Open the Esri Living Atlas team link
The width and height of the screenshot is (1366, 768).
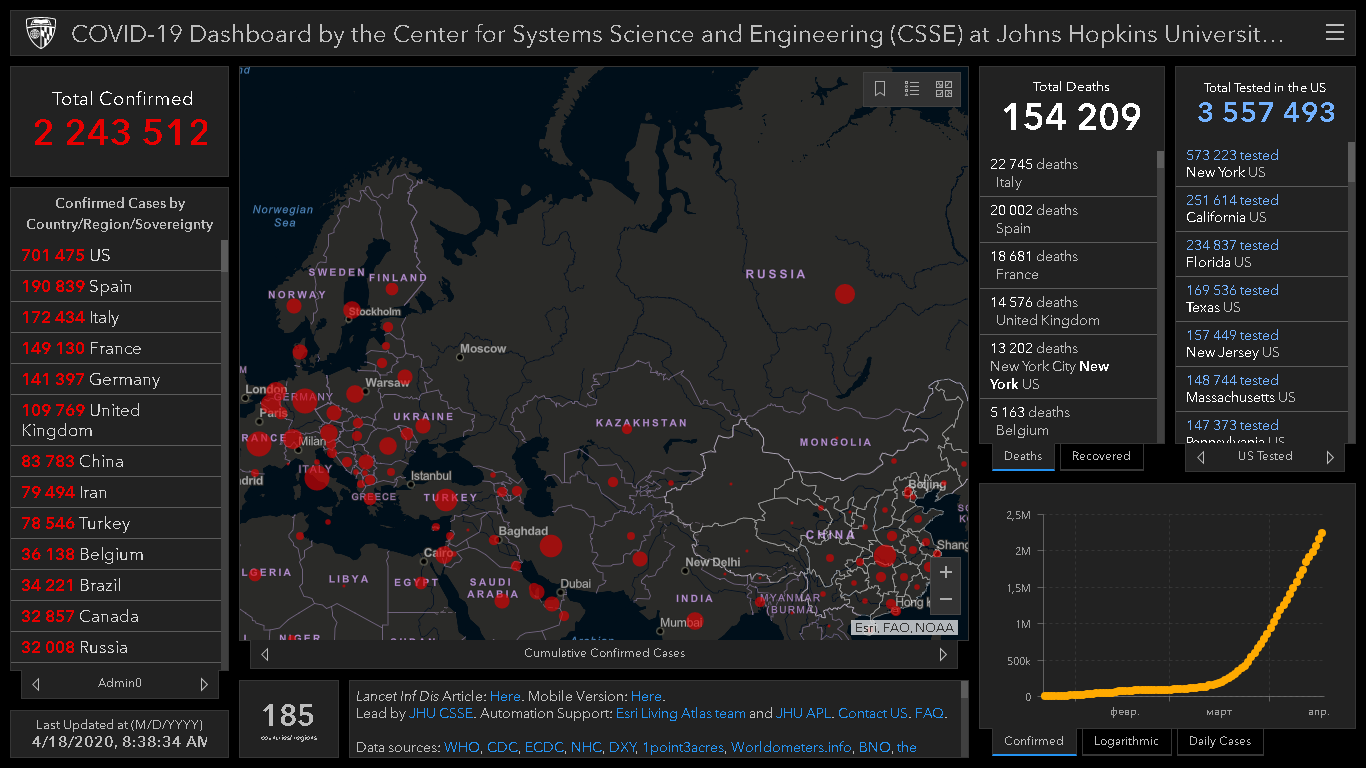click(x=680, y=713)
